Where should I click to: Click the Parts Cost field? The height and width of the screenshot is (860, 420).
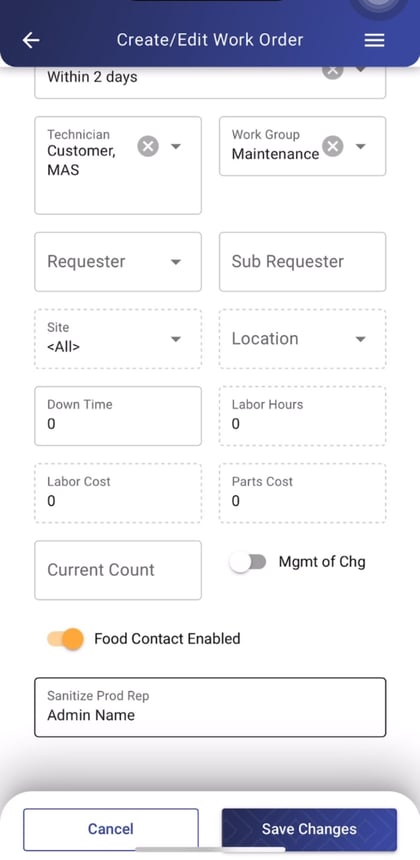(303, 493)
